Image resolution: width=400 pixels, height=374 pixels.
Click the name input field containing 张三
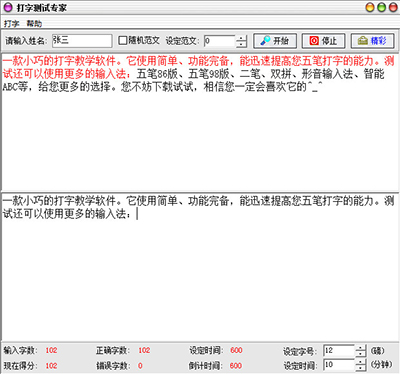pos(82,41)
